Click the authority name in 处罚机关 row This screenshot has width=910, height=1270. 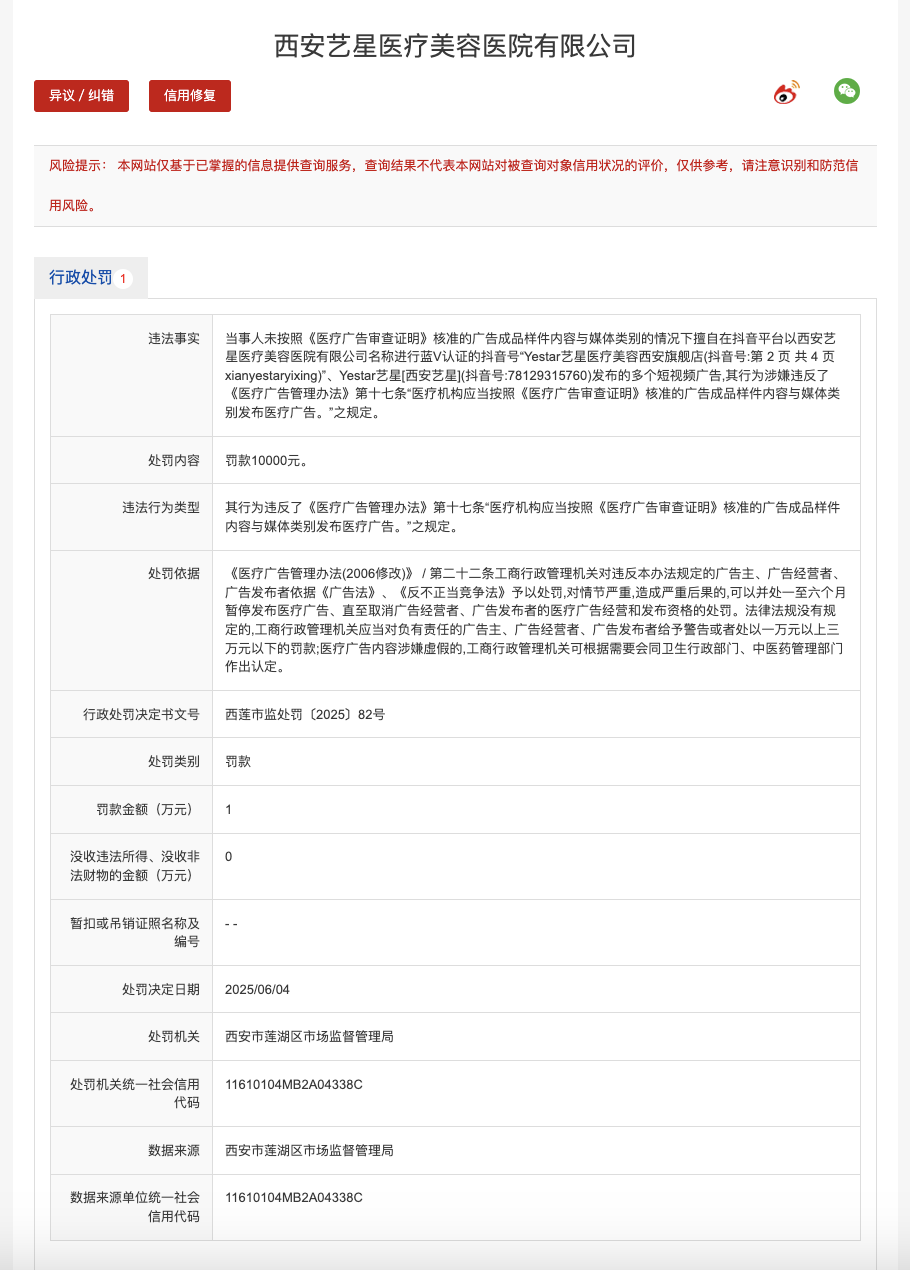[x=309, y=1037]
